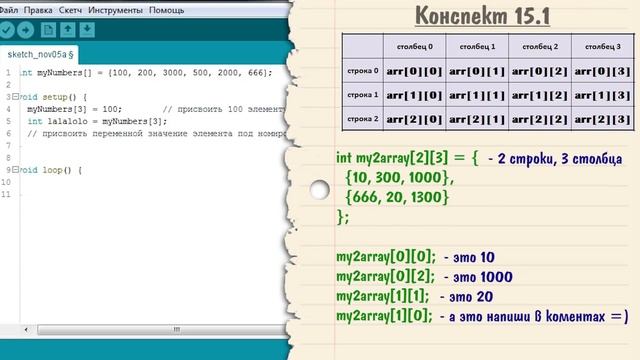Click the line 'int lalalolo = myNumbers[3];'
This screenshot has width=640, height=360.
point(97,121)
